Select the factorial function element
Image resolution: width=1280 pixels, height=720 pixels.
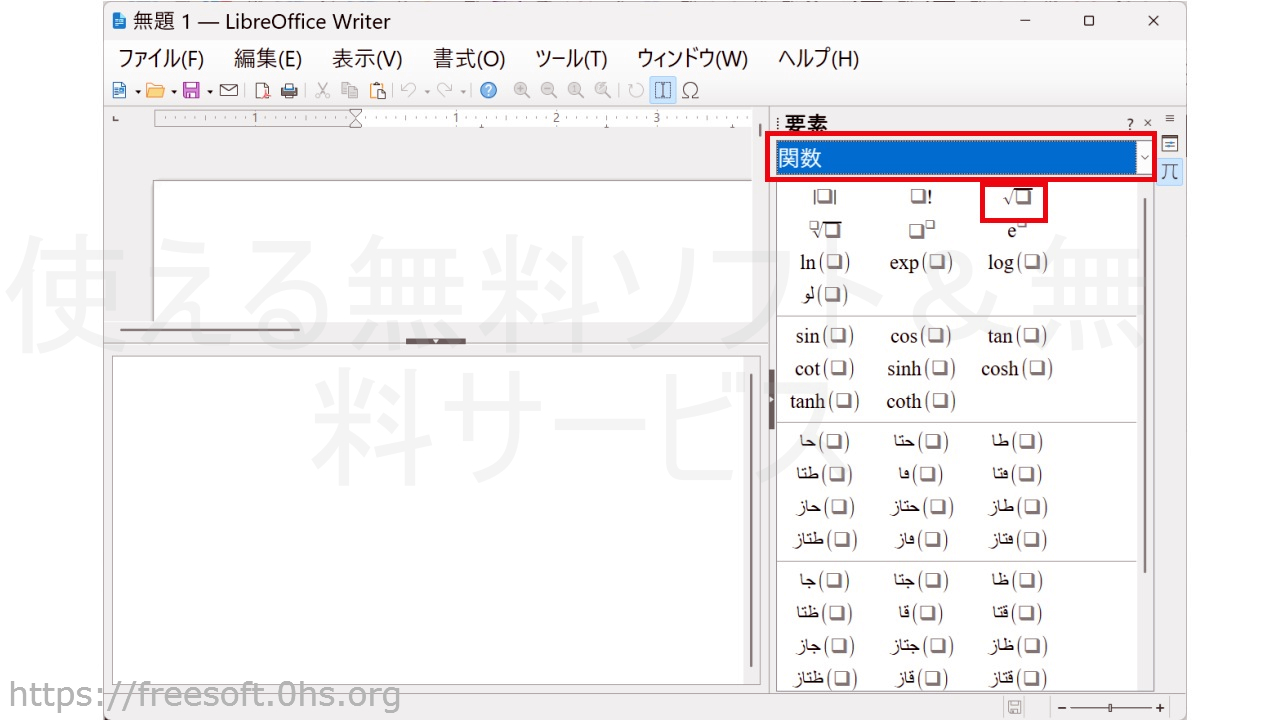click(x=920, y=199)
